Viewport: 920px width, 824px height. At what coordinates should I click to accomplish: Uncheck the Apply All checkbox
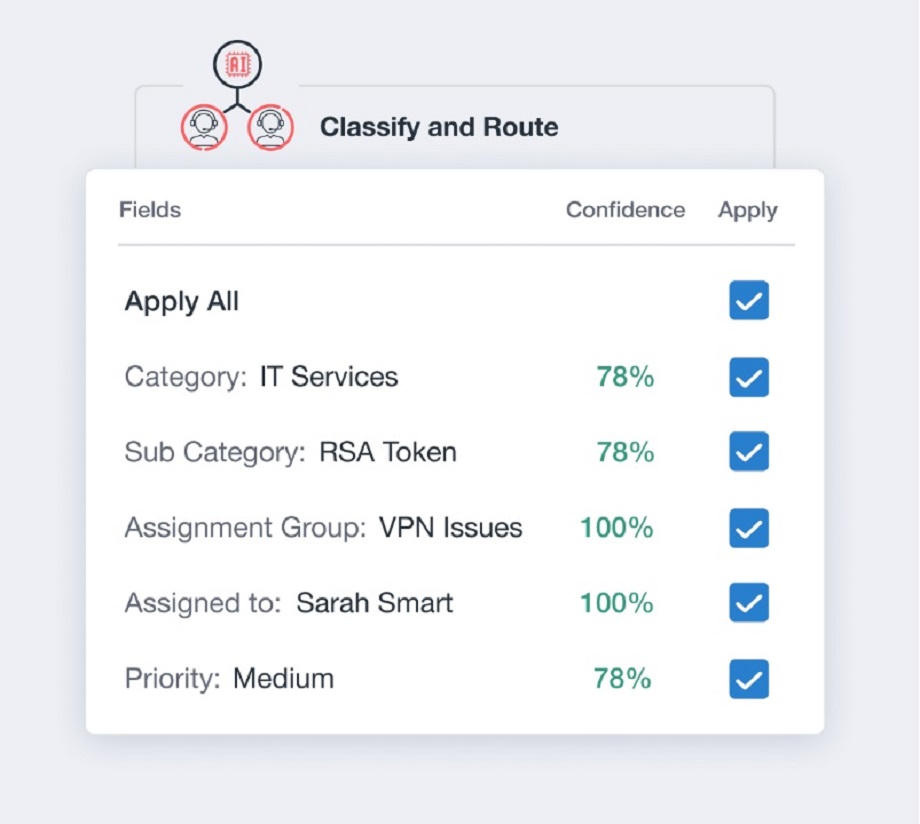tap(748, 300)
